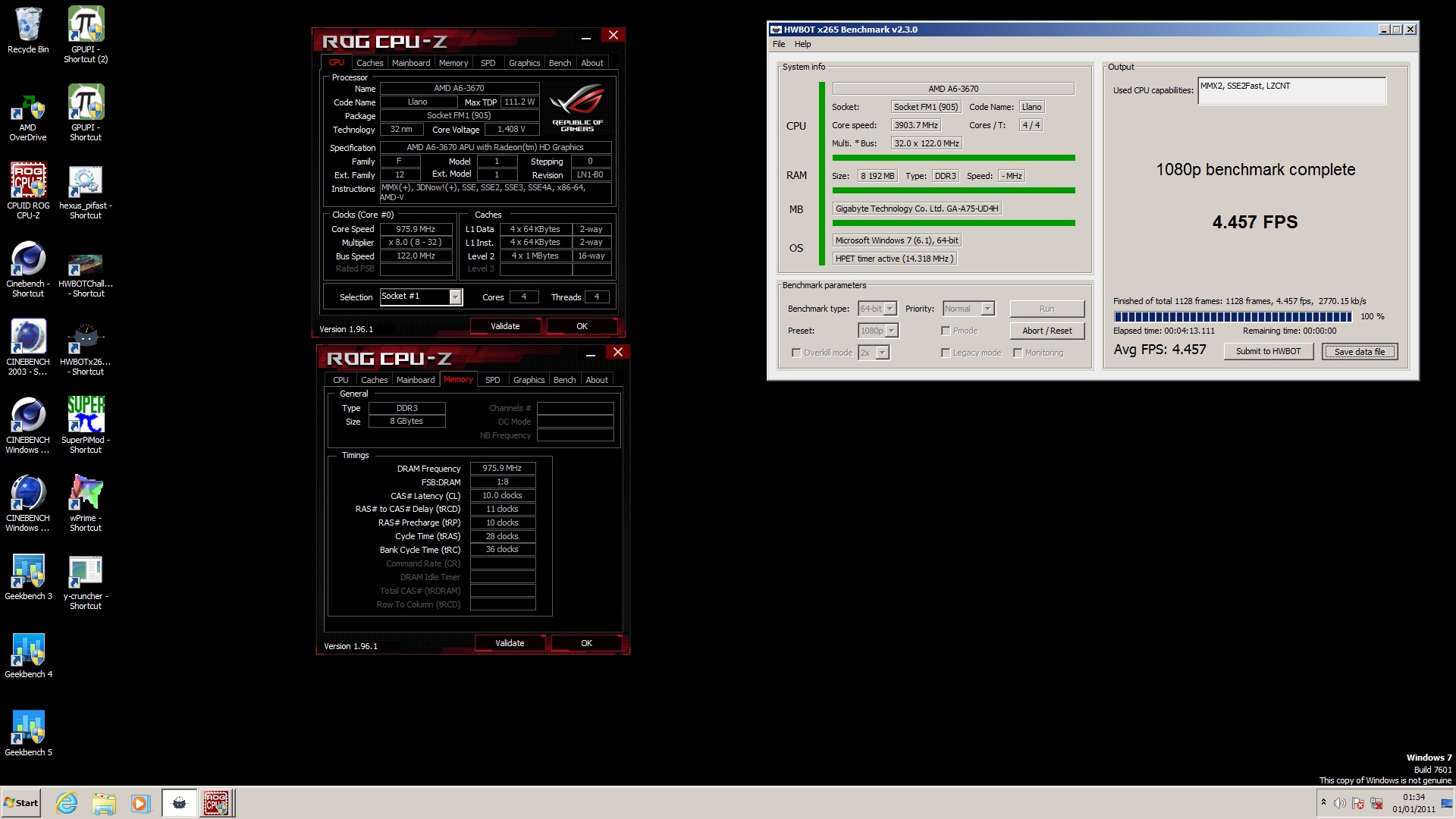Viewport: 1456px width, 819px height.
Task: Click the Run button in HWBOT x265
Action: pyautogui.click(x=1046, y=309)
